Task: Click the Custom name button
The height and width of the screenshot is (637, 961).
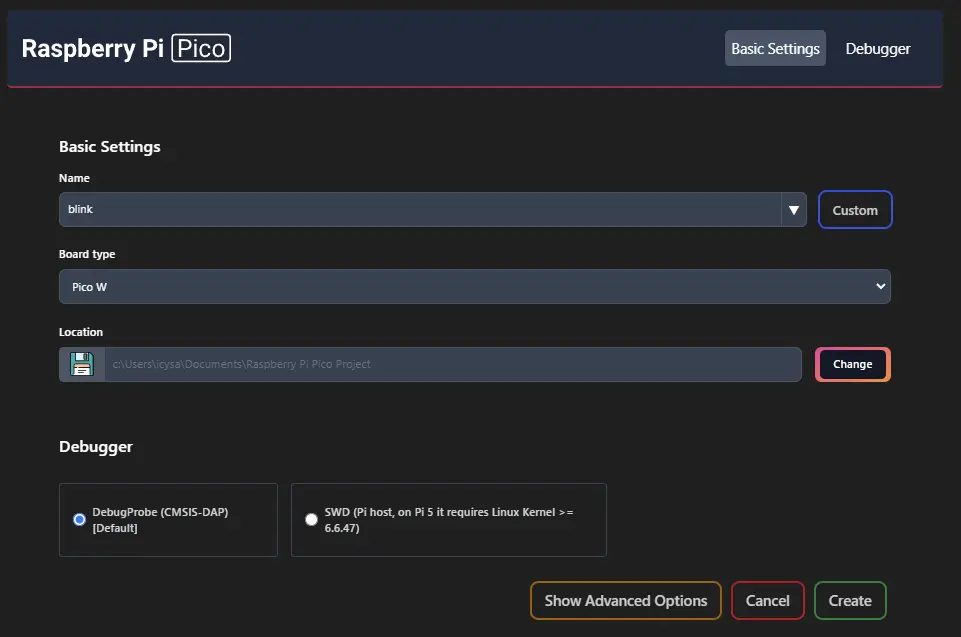Action: [855, 210]
